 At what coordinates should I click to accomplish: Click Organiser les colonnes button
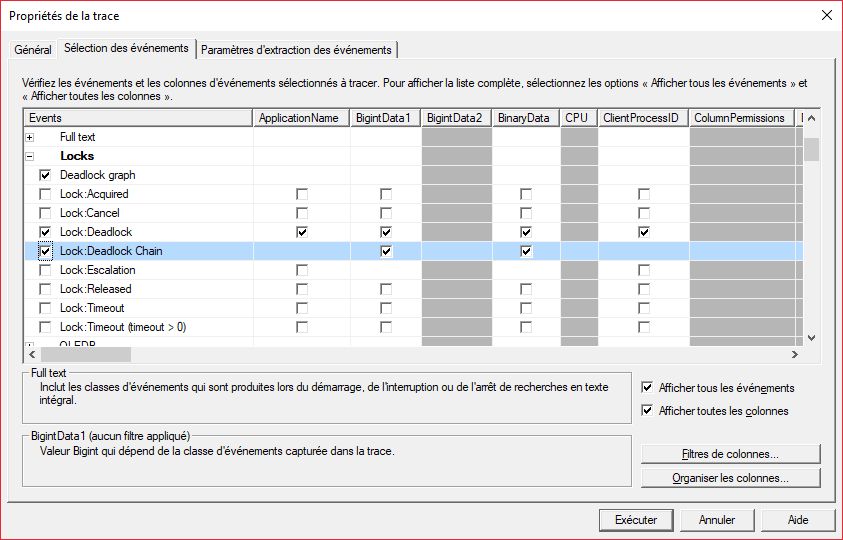point(729,478)
